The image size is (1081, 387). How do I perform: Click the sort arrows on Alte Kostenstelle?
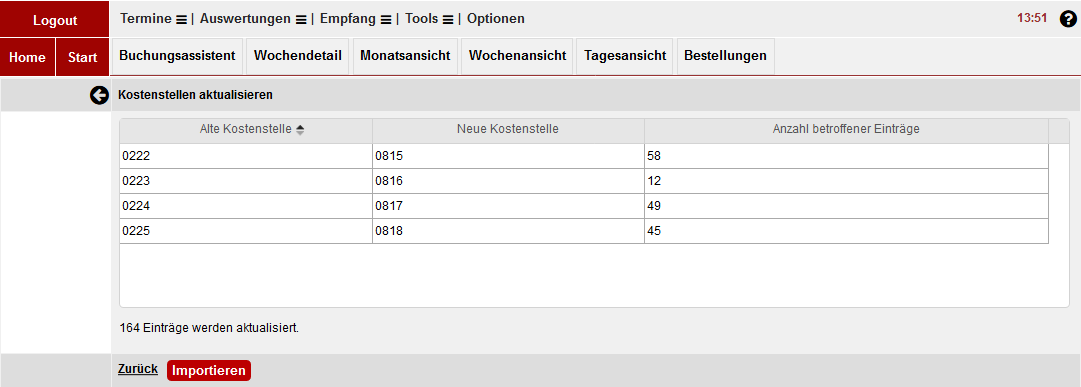300,129
